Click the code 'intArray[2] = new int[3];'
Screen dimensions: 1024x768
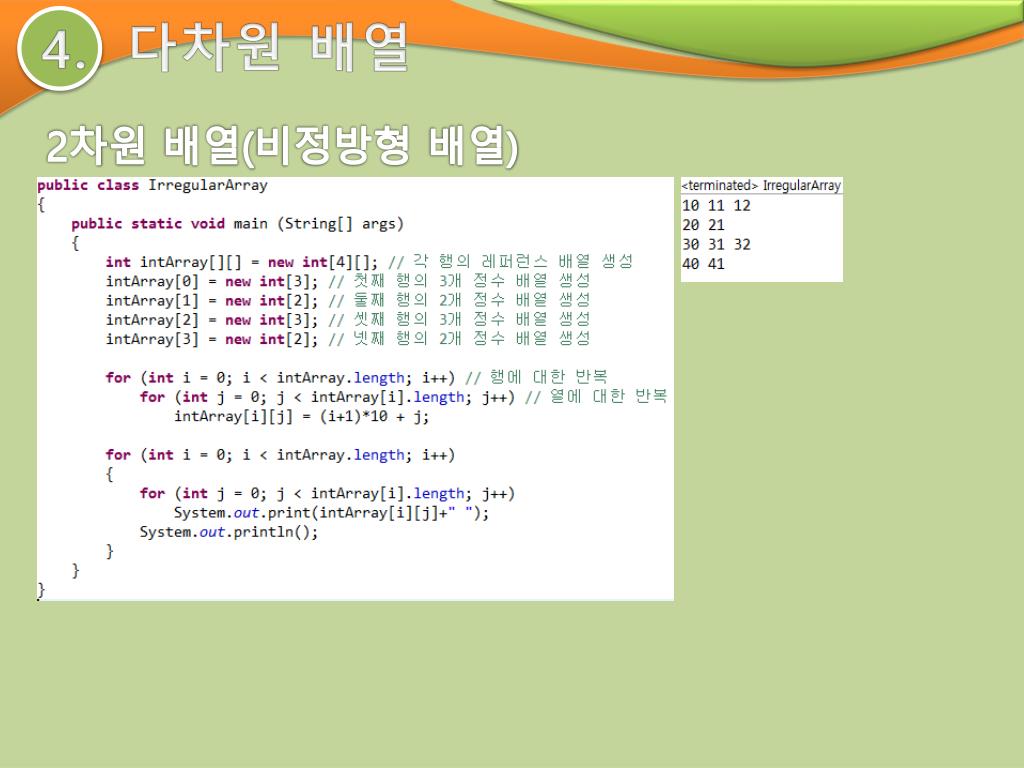pos(212,320)
